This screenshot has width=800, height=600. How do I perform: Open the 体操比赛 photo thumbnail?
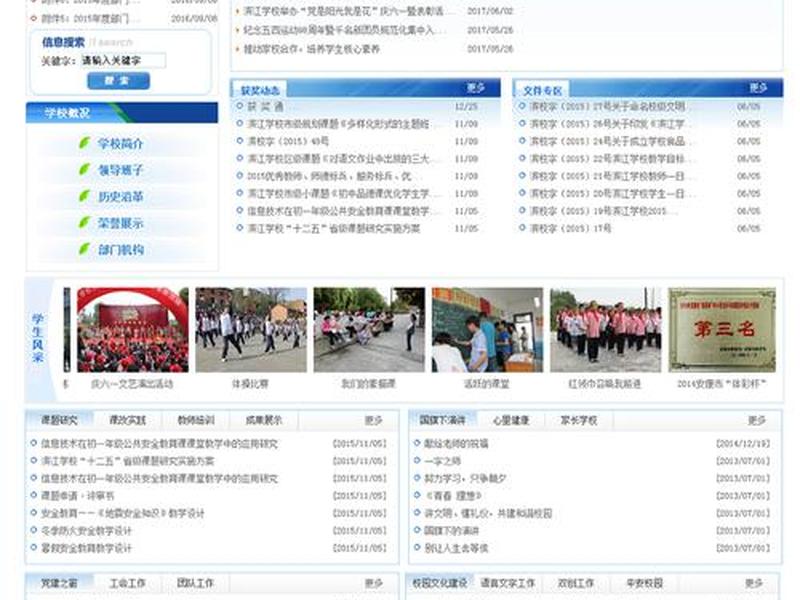(x=251, y=330)
